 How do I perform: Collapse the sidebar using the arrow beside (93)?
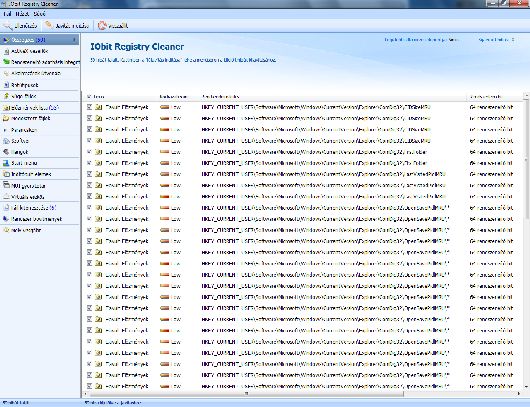[x=74, y=40]
